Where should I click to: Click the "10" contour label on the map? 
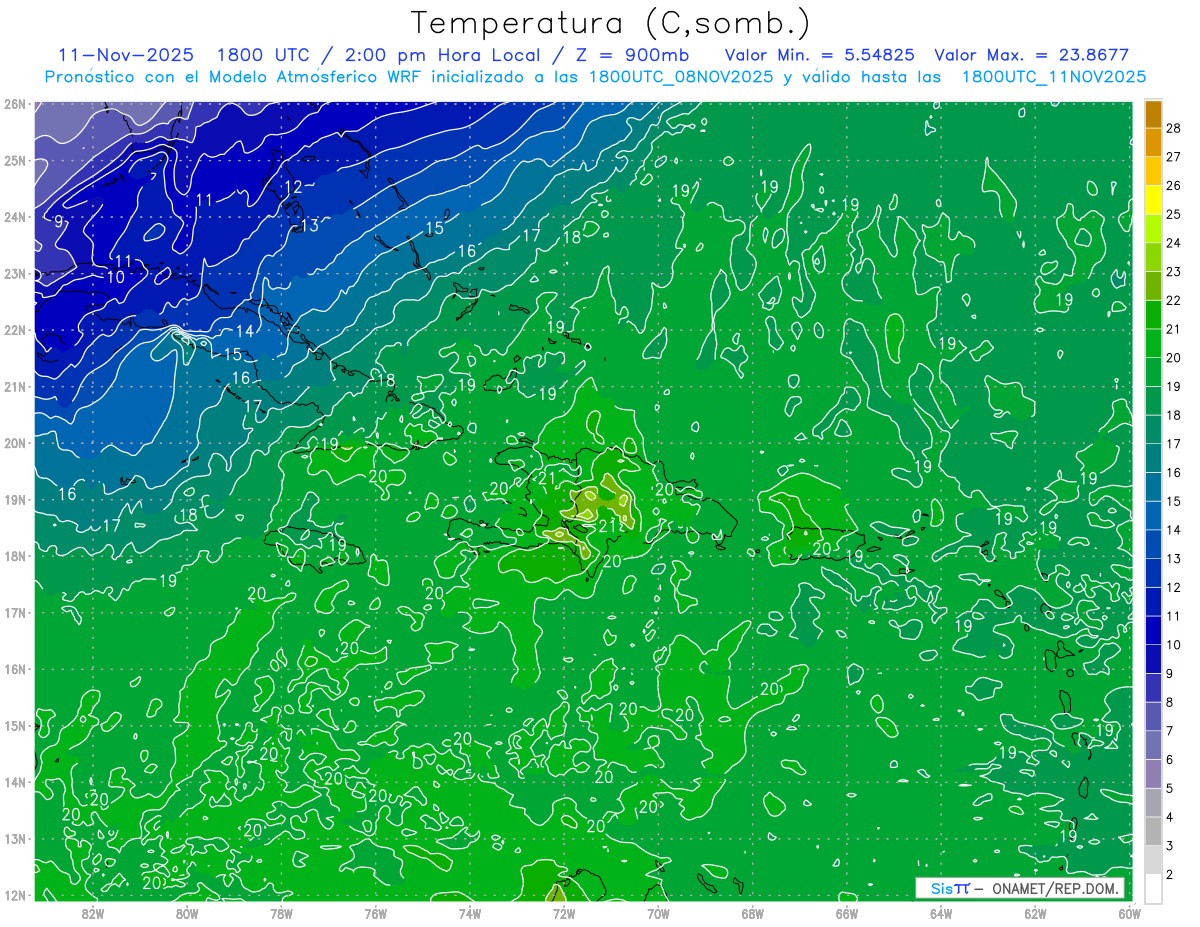(x=115, y=276)
